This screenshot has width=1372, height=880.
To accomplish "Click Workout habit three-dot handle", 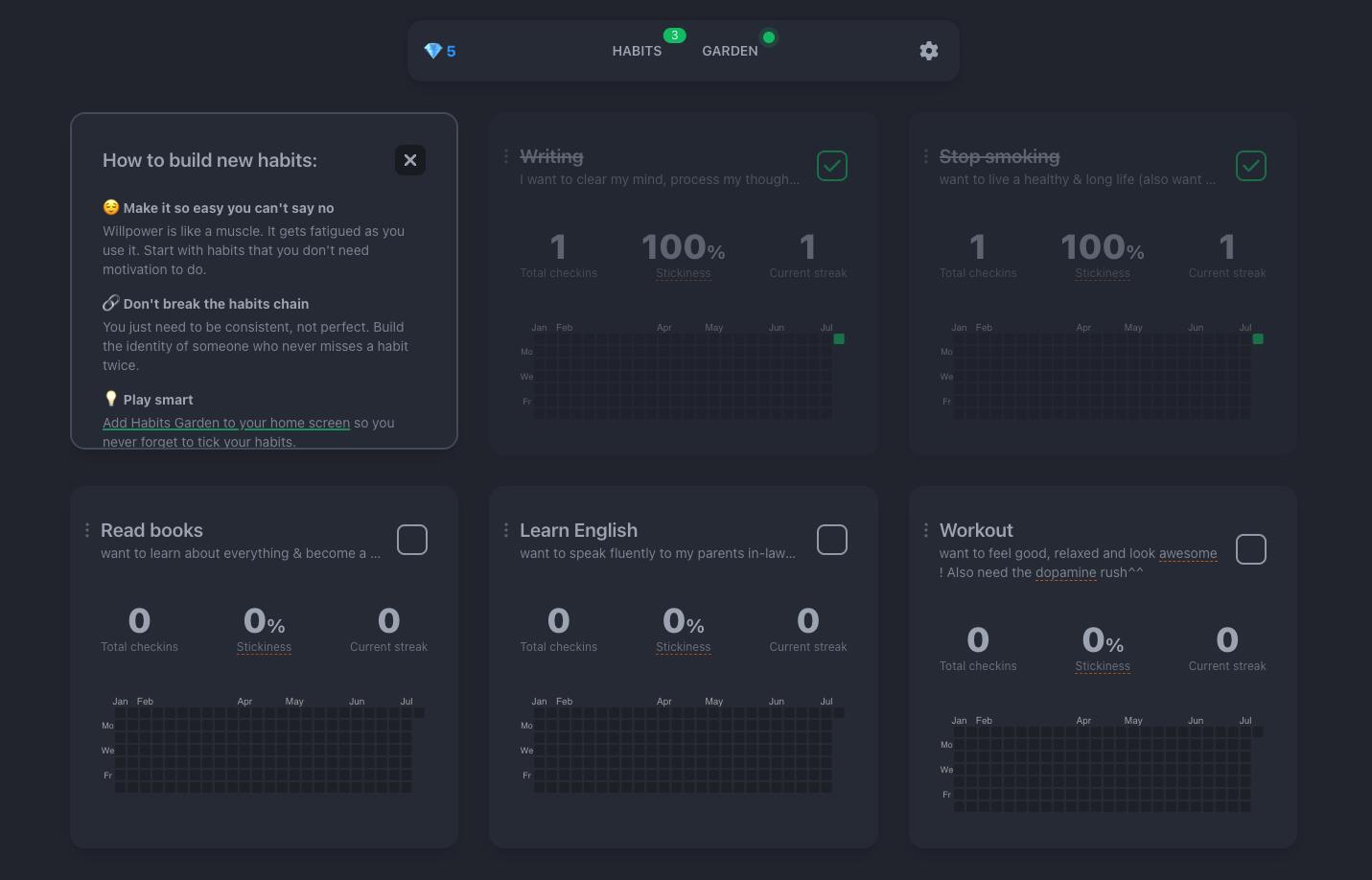I will [x=925, y=530].
